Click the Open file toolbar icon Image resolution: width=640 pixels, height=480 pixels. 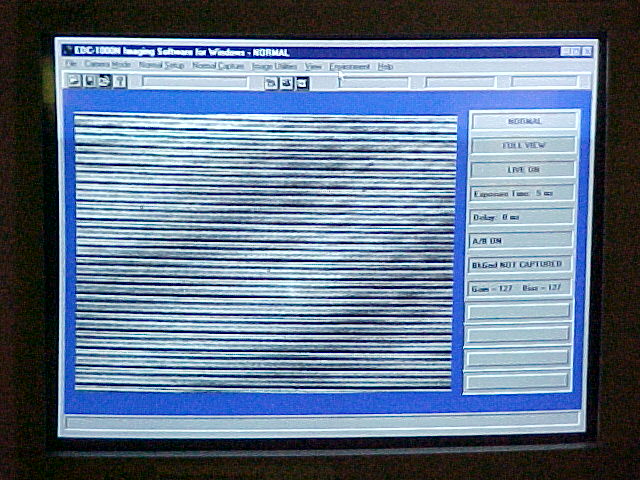73,82
